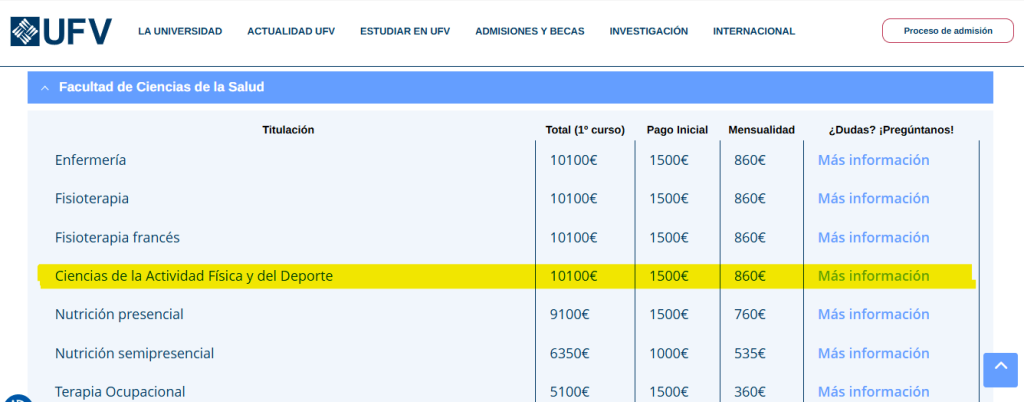Click the Pago Inicial column header
Image resolution: width=1024 pixels, height=402 pixels.
click(677, 130)
